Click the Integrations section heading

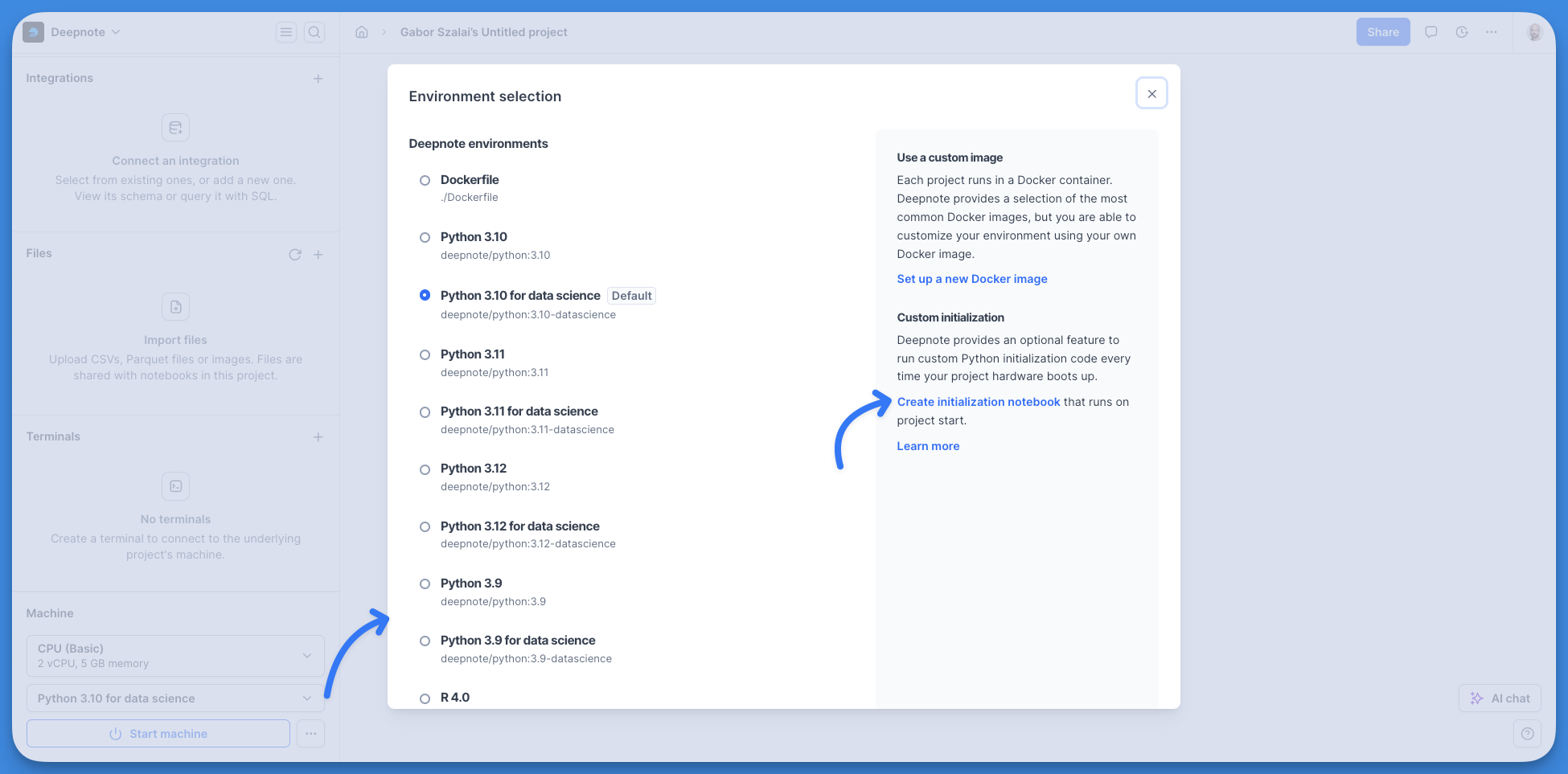(60, 78)
